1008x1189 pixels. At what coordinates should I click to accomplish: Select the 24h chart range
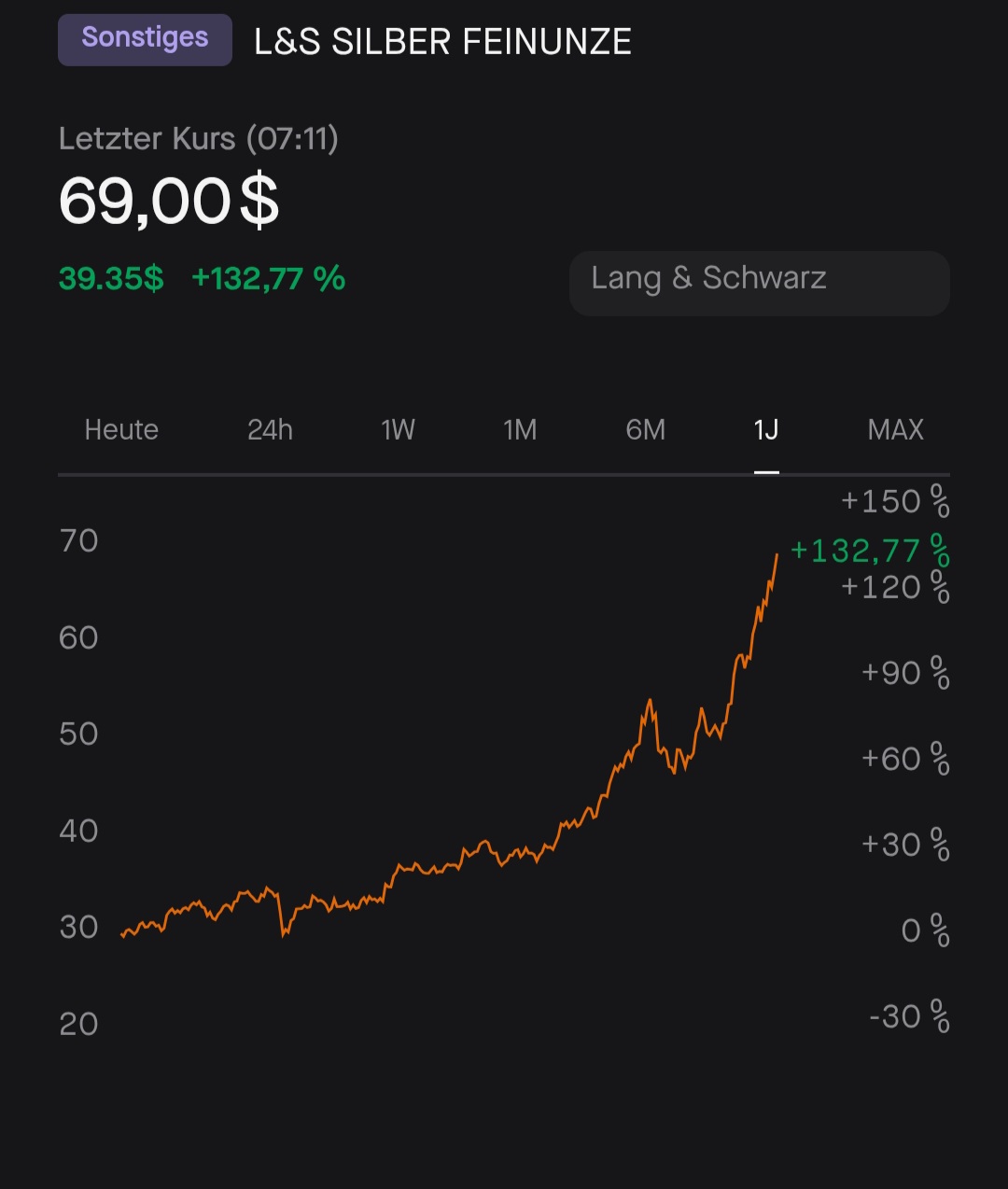point(270,430)
